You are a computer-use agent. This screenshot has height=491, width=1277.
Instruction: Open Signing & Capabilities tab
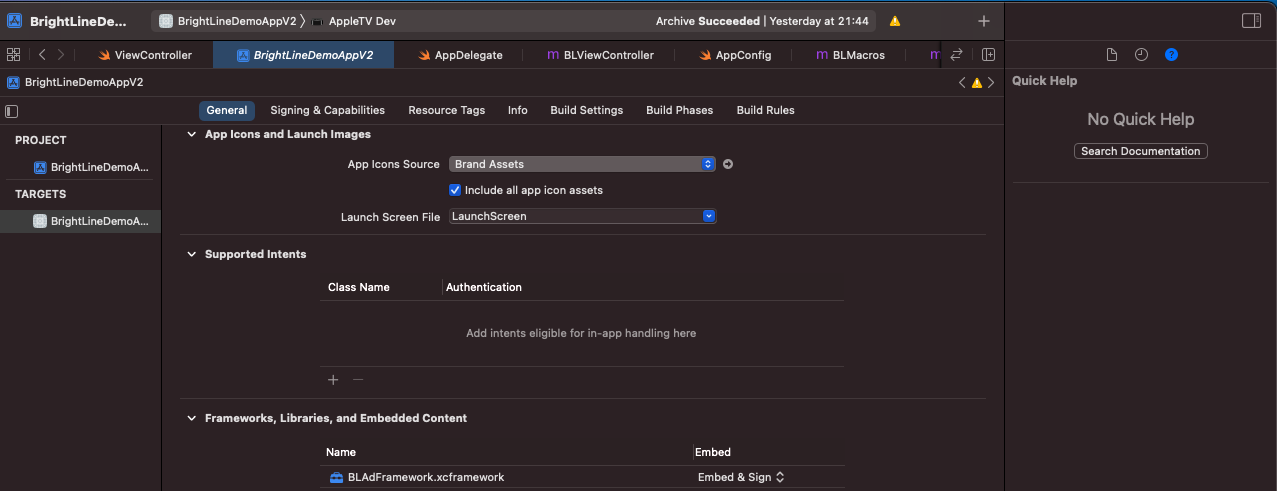point(328,111)
